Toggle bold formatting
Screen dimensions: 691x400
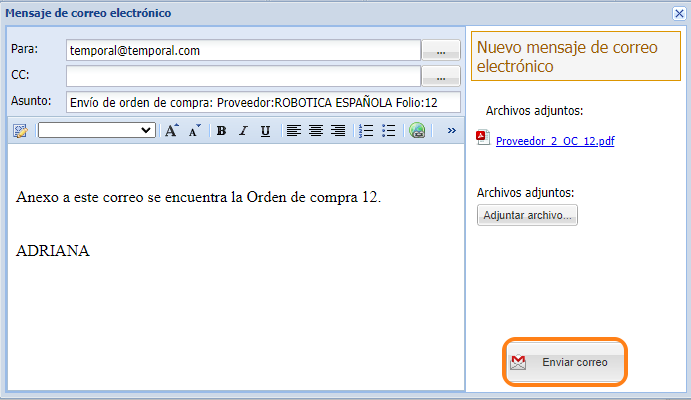(221, 131)
